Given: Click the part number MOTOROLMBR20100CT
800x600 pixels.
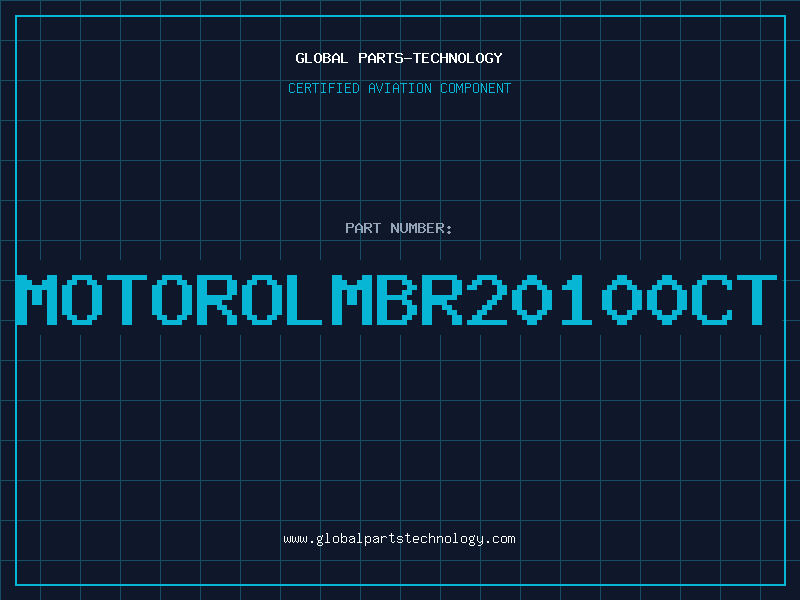Looking at the screenshot, I should [397, 300].
